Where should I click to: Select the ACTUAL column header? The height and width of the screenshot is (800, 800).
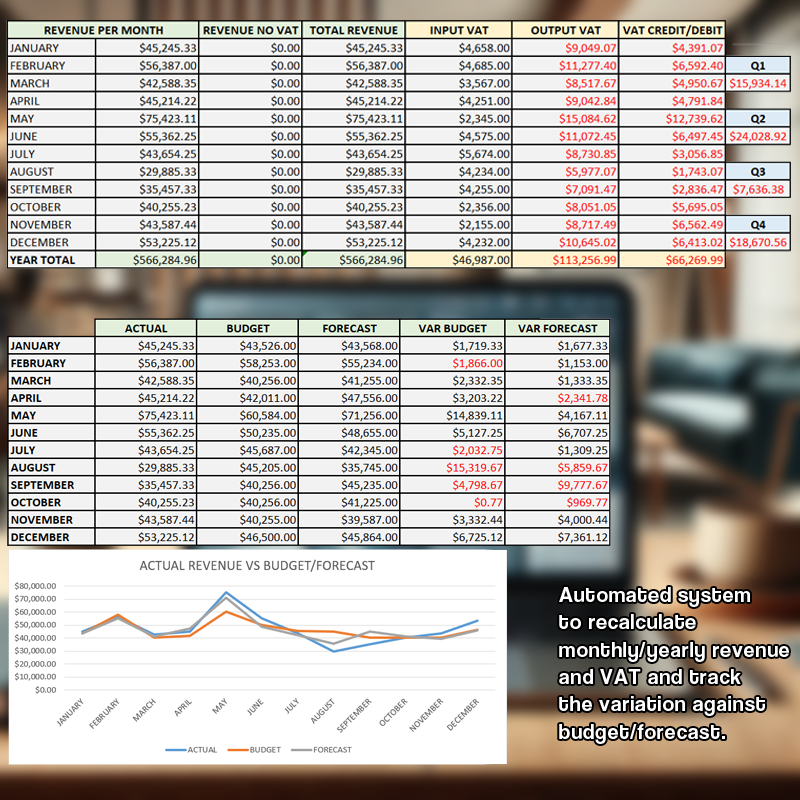(x=146, y=328)
